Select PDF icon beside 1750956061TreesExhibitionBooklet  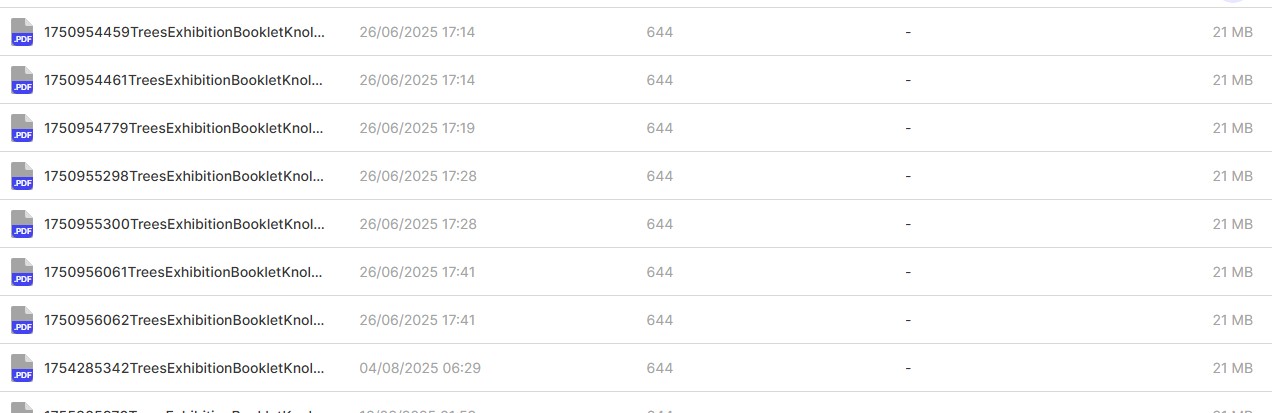tap(22, 272)
